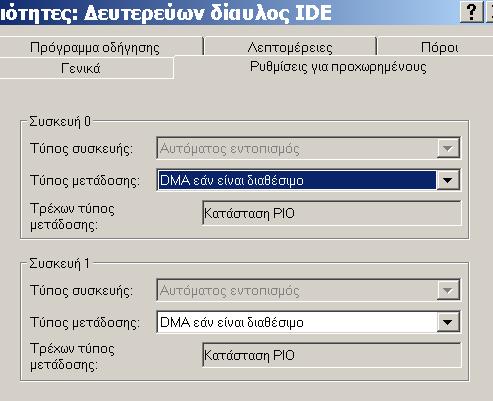This screenshot has height=401, width=493.
Task: Click Τύπος μετάδοσης label in Συσκευή 0
Action: coord(85,180)
